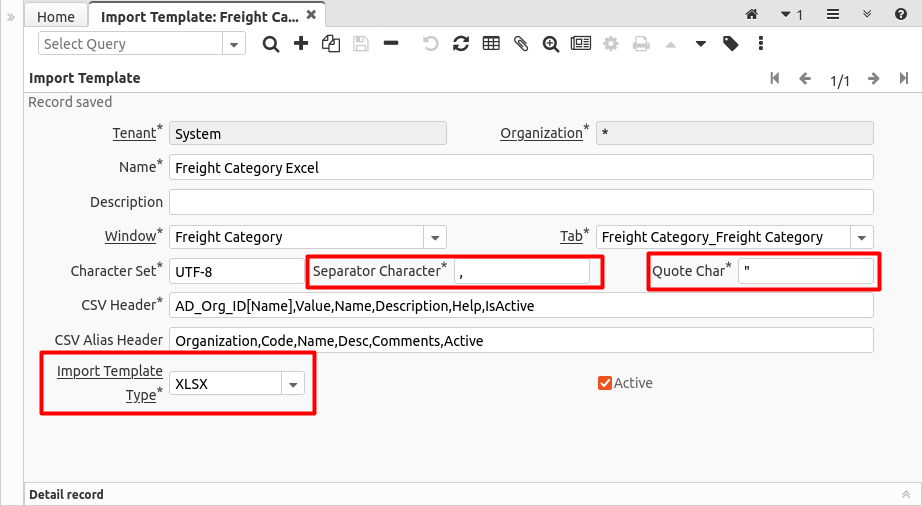Viewport: 922px width, 506px height.
Task: Expand the Tab field dropdown
Action: pos(861,238)
